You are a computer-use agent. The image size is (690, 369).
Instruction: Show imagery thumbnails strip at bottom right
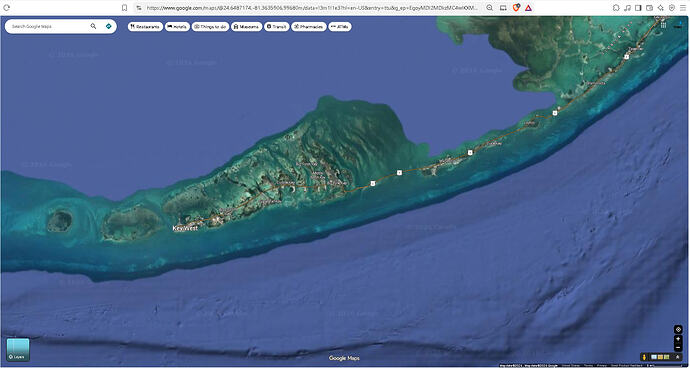click(x=660, y=357)
